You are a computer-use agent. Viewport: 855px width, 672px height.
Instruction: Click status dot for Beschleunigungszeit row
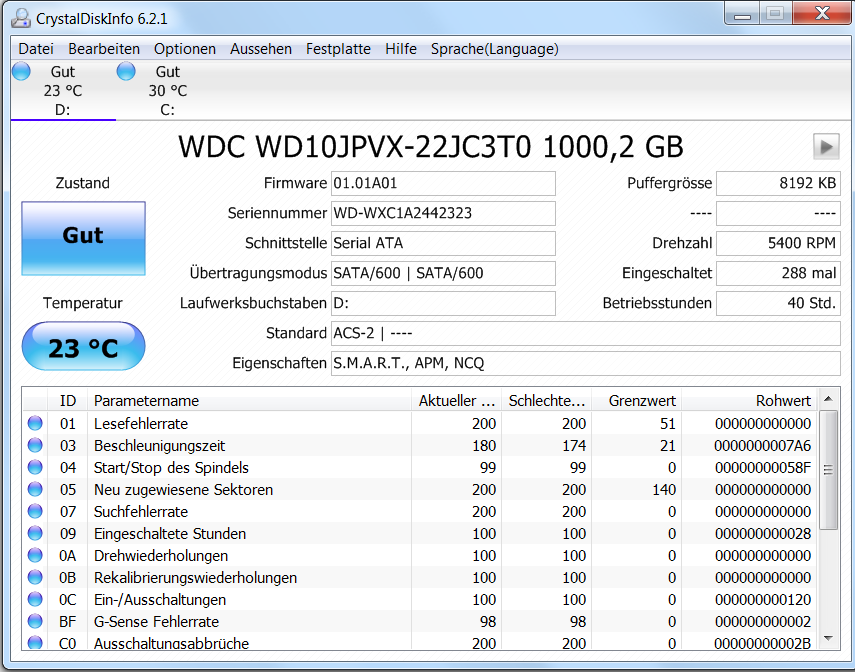(35, 445)
